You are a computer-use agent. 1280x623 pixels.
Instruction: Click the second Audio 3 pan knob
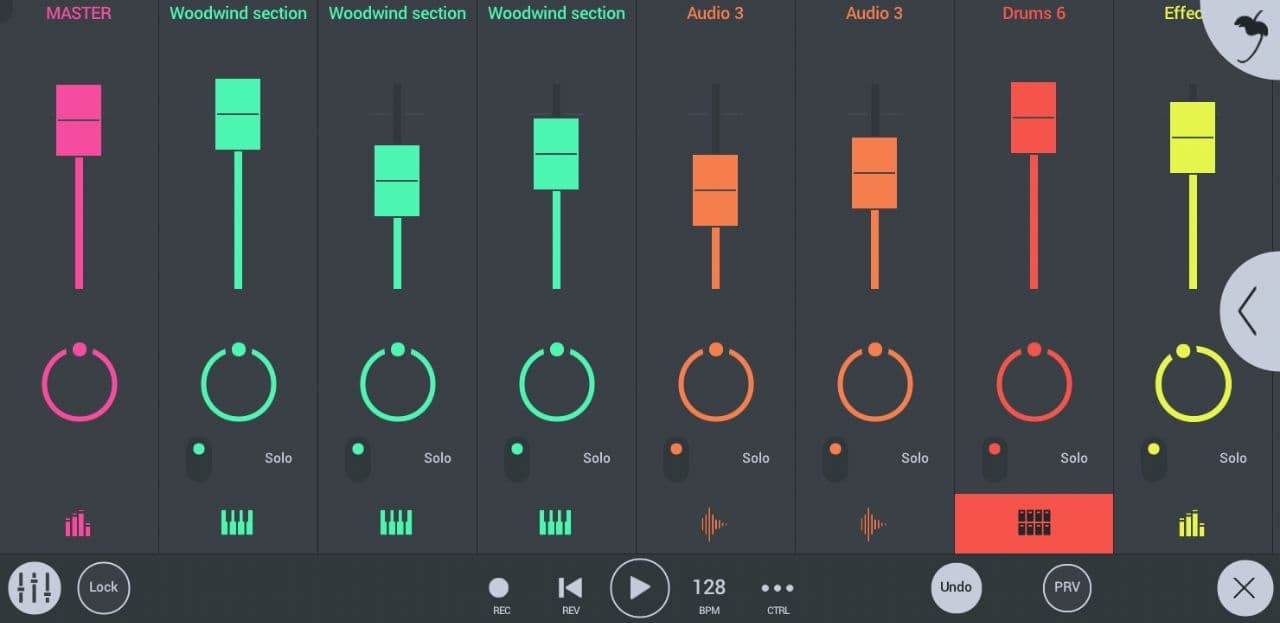pos(874,383)
